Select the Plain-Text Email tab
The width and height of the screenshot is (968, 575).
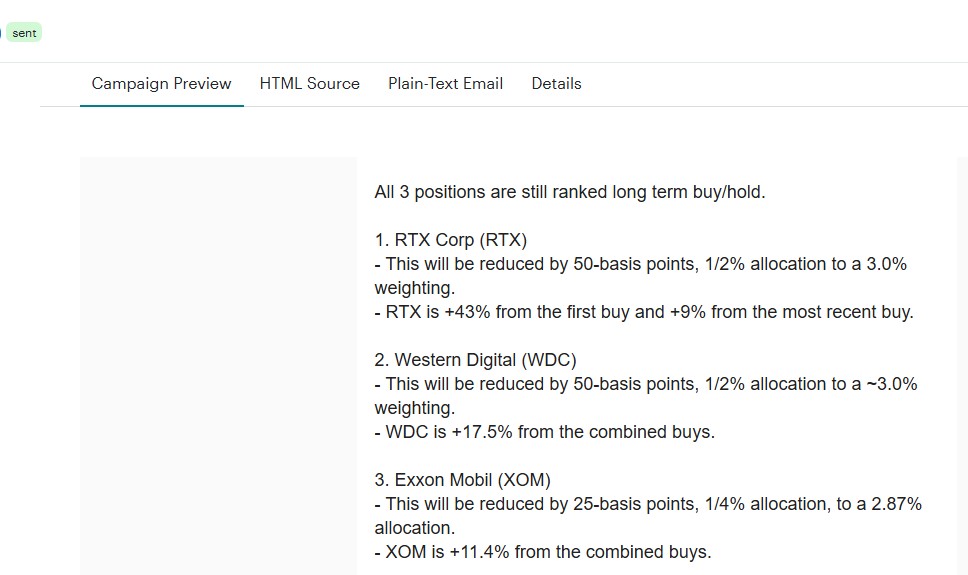click(x=445, y=84)
